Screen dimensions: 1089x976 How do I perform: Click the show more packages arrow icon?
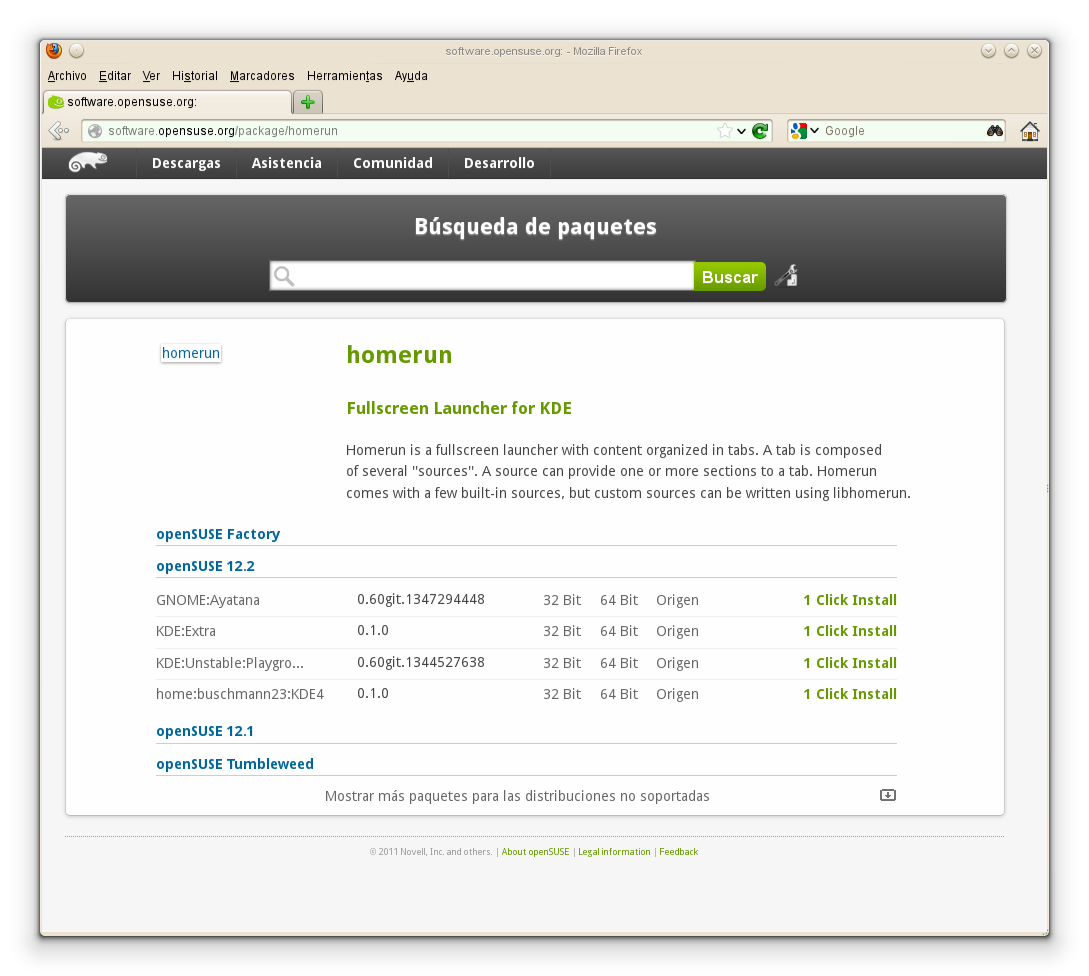(888, 795)
